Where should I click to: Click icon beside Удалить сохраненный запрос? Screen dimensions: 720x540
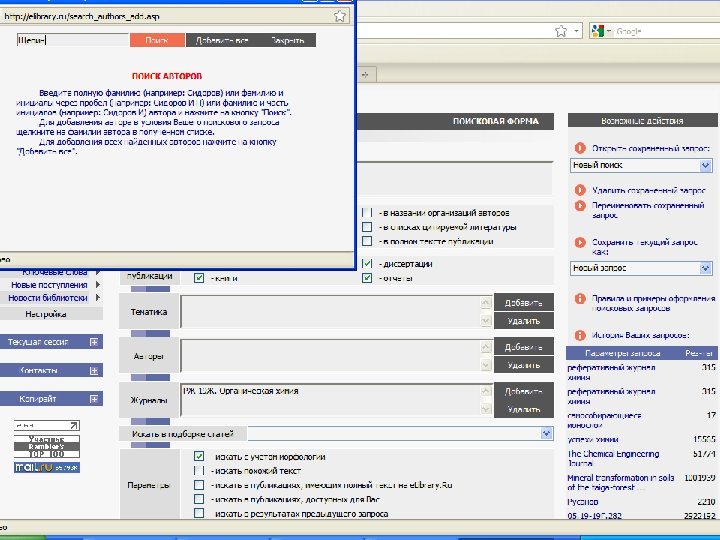point(580,190)
